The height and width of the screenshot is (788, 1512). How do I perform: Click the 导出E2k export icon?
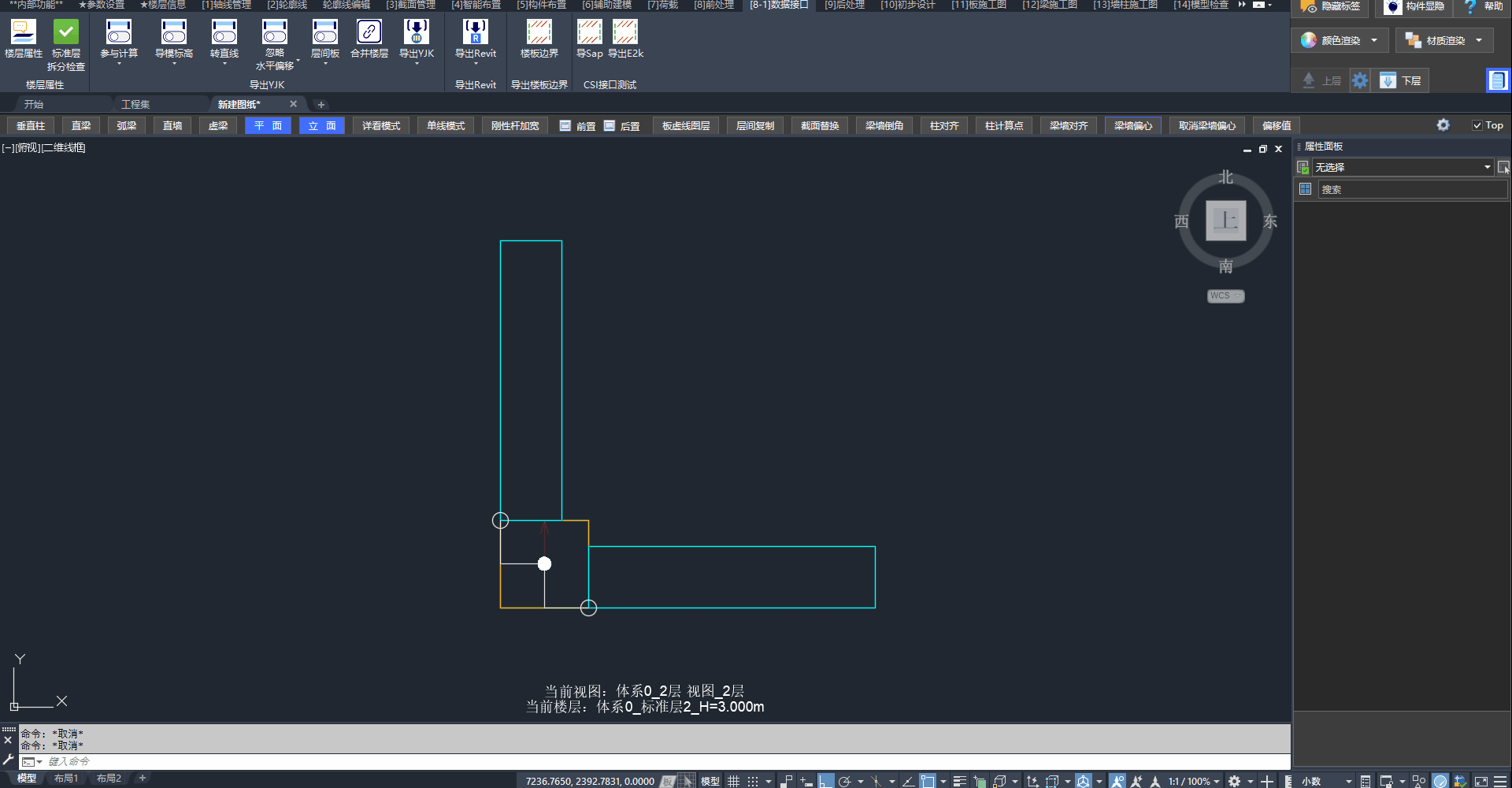625,32
